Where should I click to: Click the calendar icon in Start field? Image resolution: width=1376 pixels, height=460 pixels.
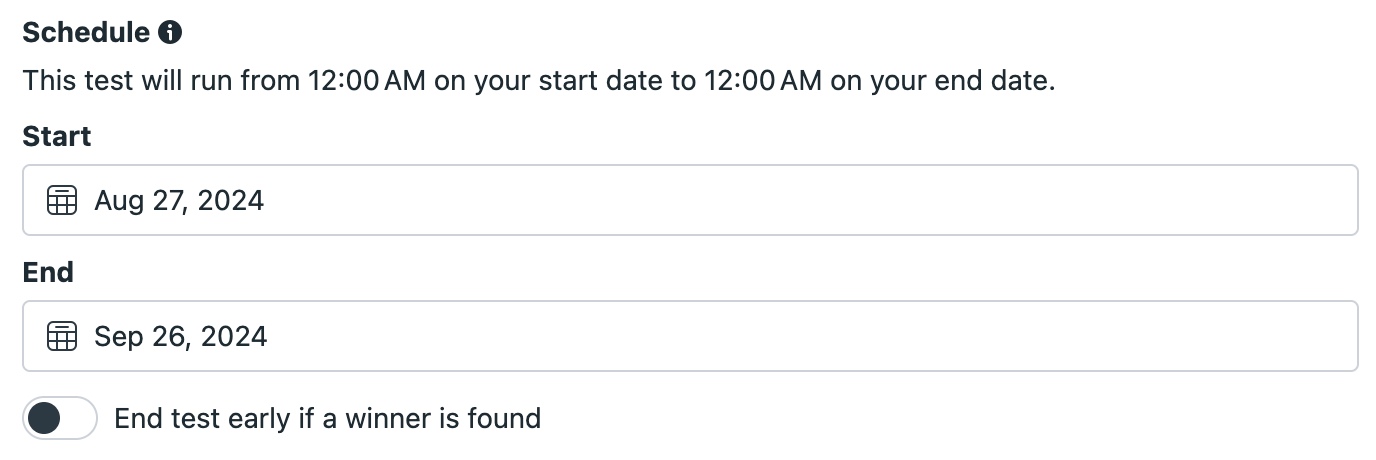pyautogui.click(x=62, y=201)
